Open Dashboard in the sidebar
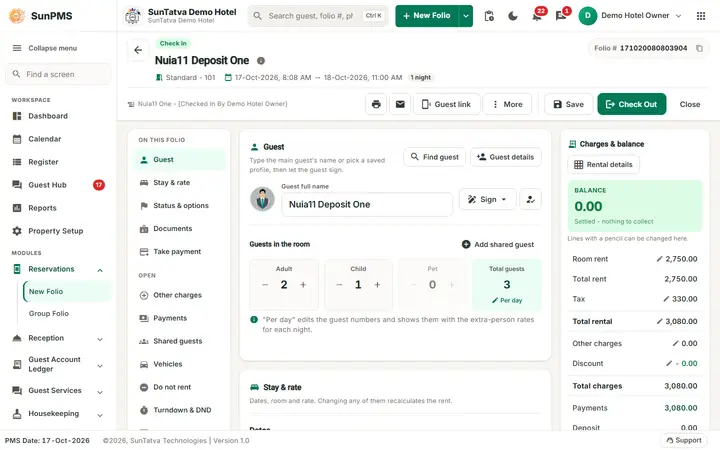This screenshot has height=450, width=720. tap(58, 116)
